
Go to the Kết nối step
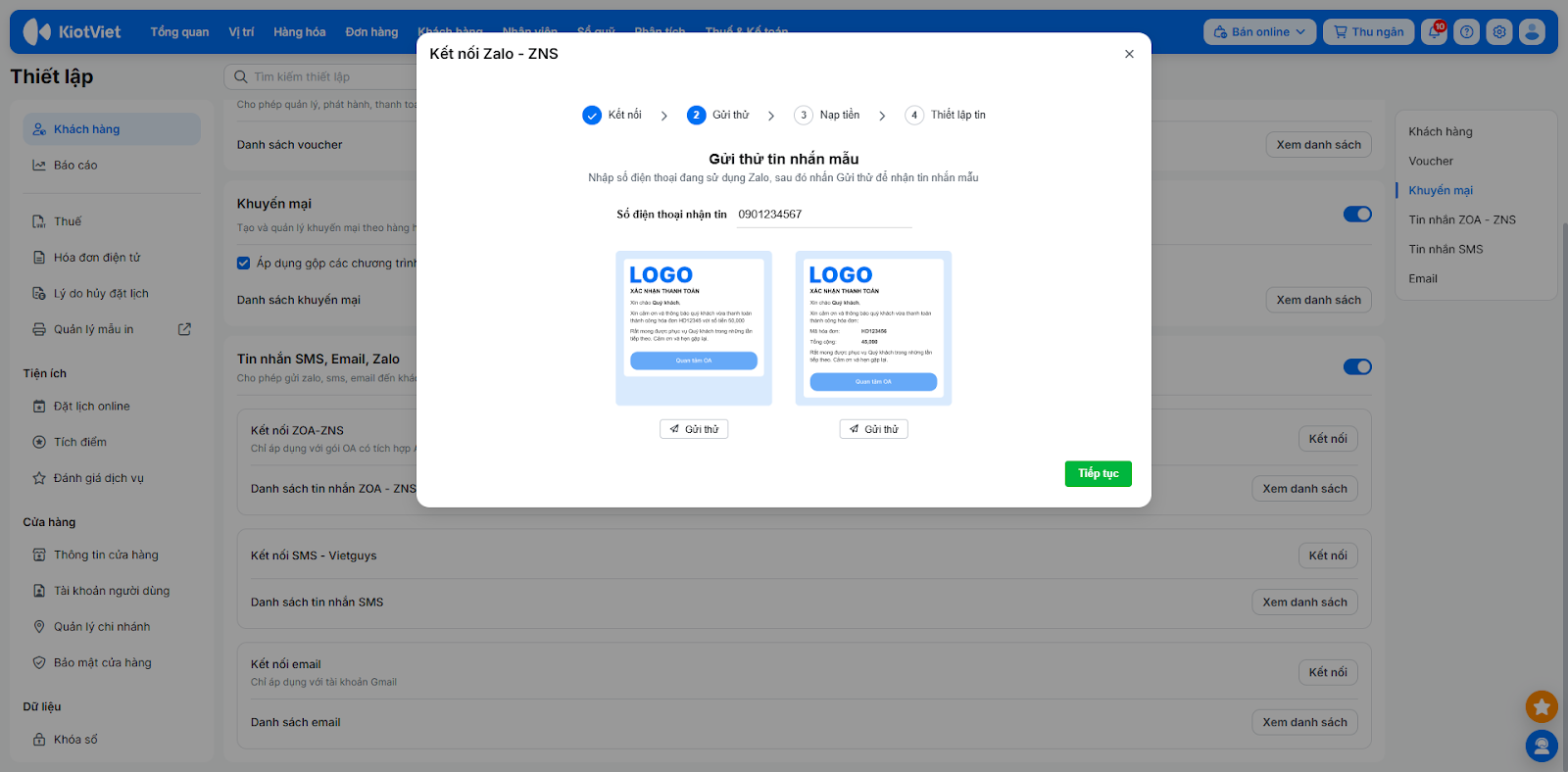(612, 116)
